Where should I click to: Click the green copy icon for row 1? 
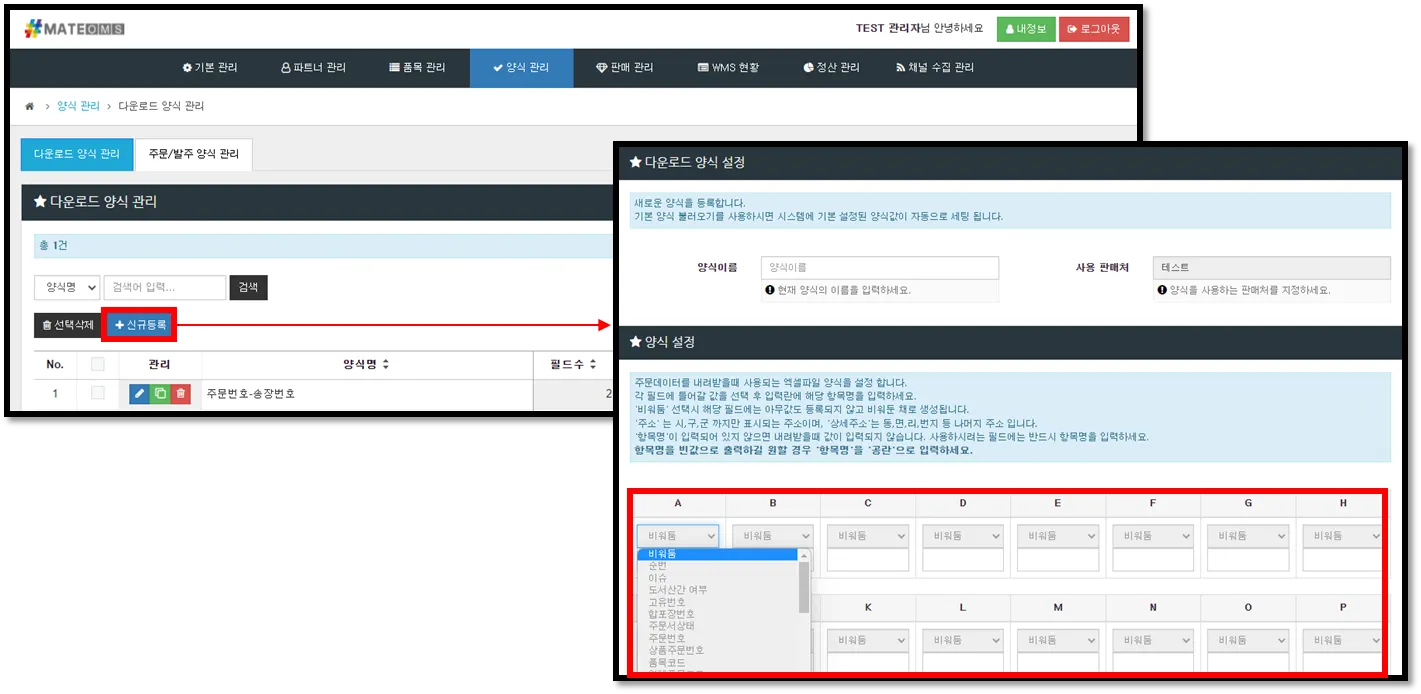point(160,394)
